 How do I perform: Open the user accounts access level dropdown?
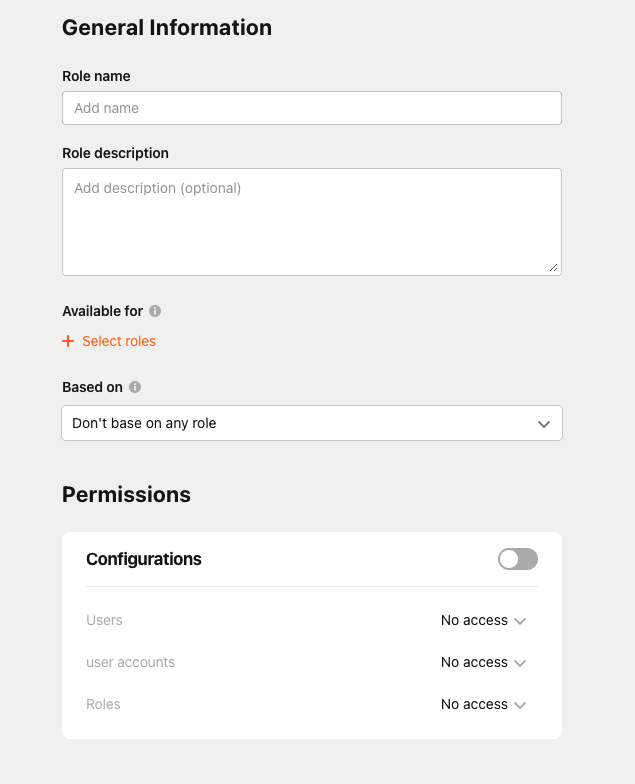click(484, 662)
